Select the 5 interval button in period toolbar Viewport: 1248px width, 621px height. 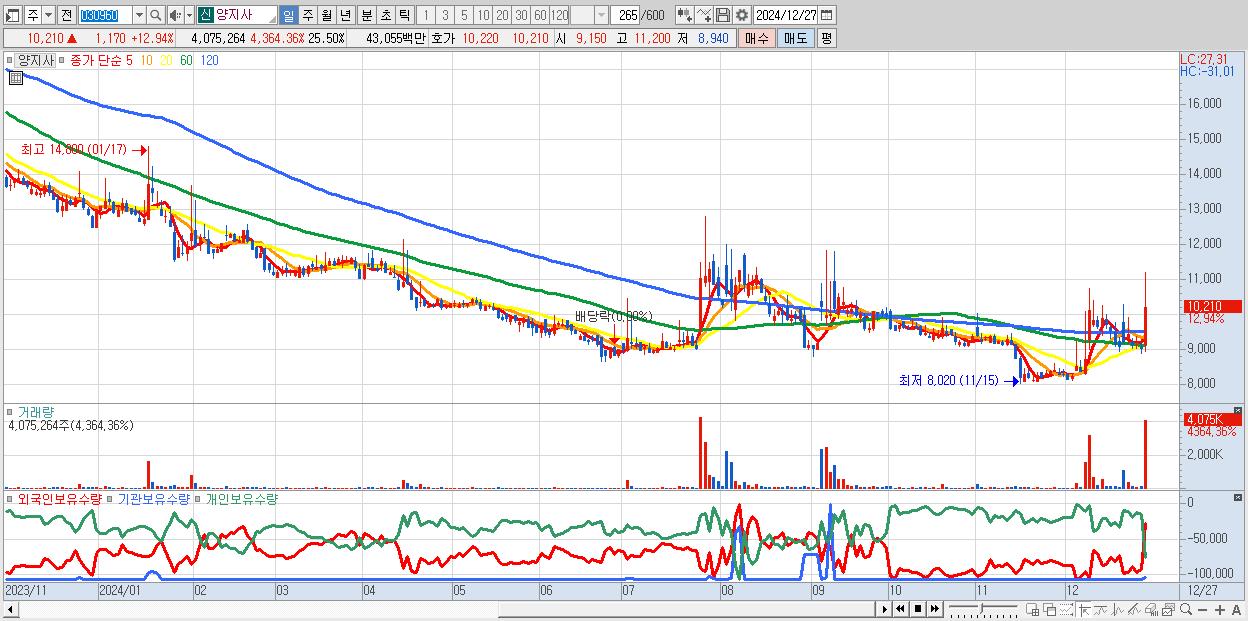(464, 15)
